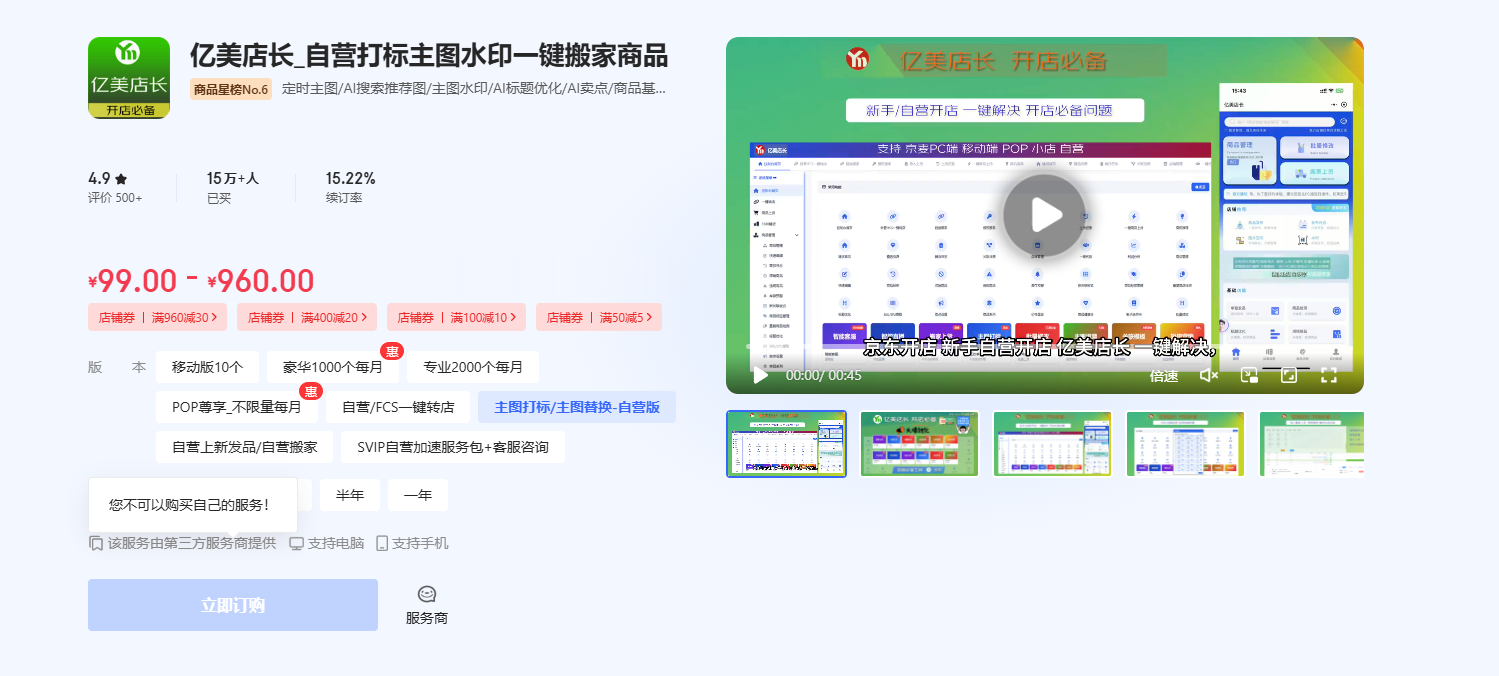Viewport: 1499px width, 676px height.
Task: Open picture-in-picture mode for the video
Action: tap(1249, 375)
